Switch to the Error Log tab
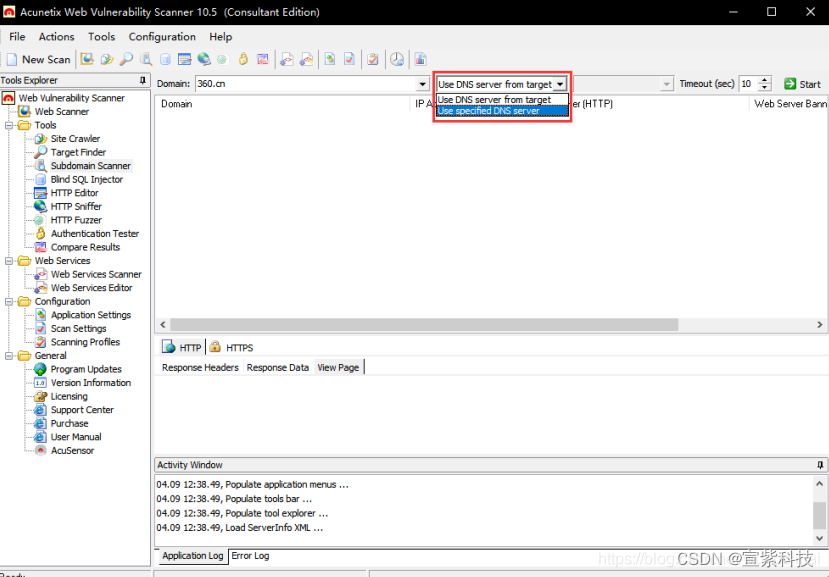This screenshot has width=829, height=577. coord(250,556)
